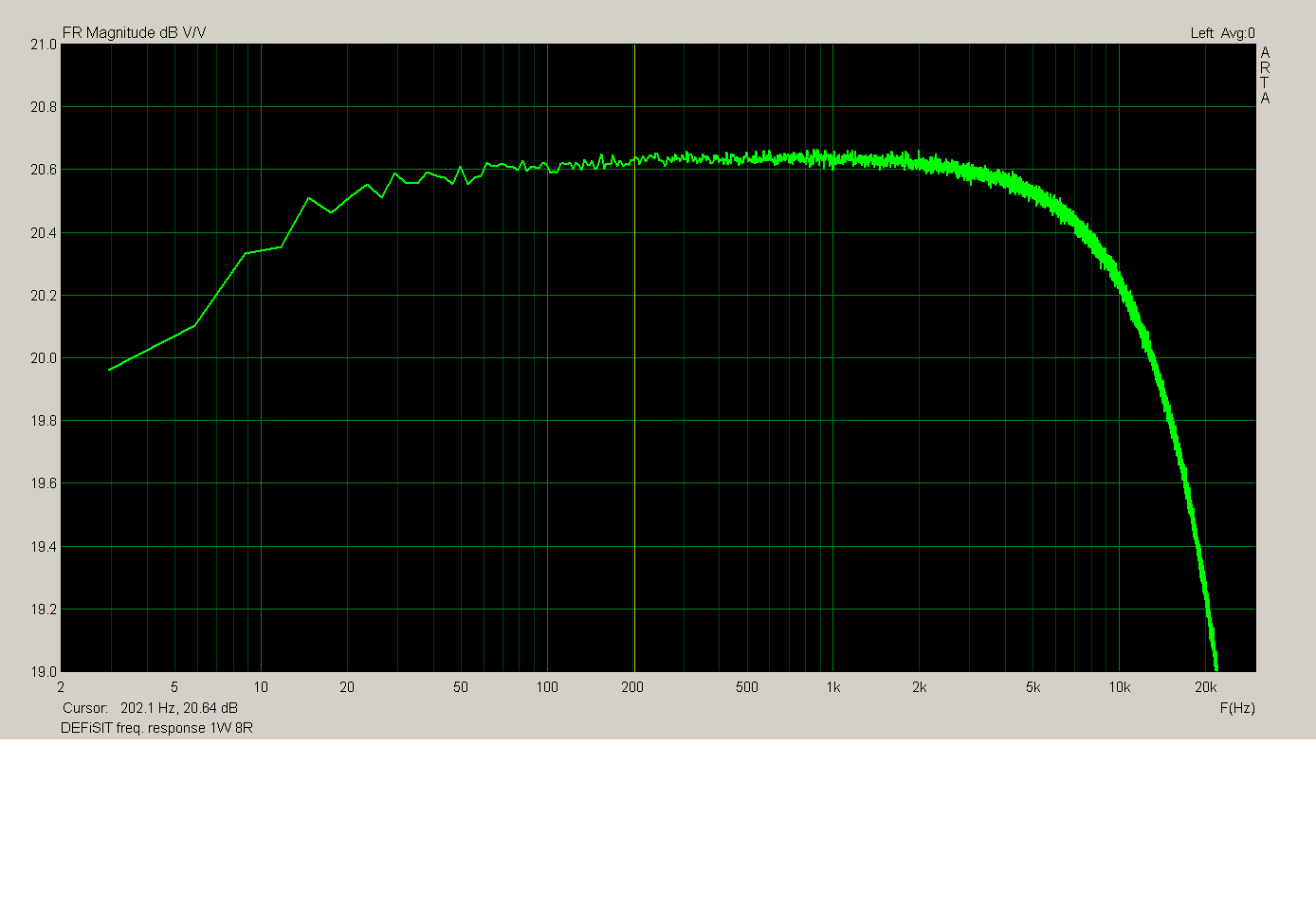The width and height of the screenshot is (1316, 910).
Task: Click the 19.0 dB y-axis label
Action: [44, 672]
